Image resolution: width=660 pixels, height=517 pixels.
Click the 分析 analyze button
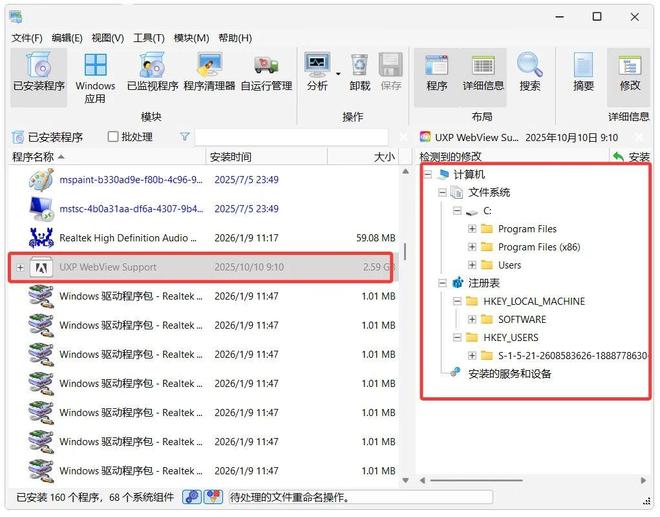[317, 72]
